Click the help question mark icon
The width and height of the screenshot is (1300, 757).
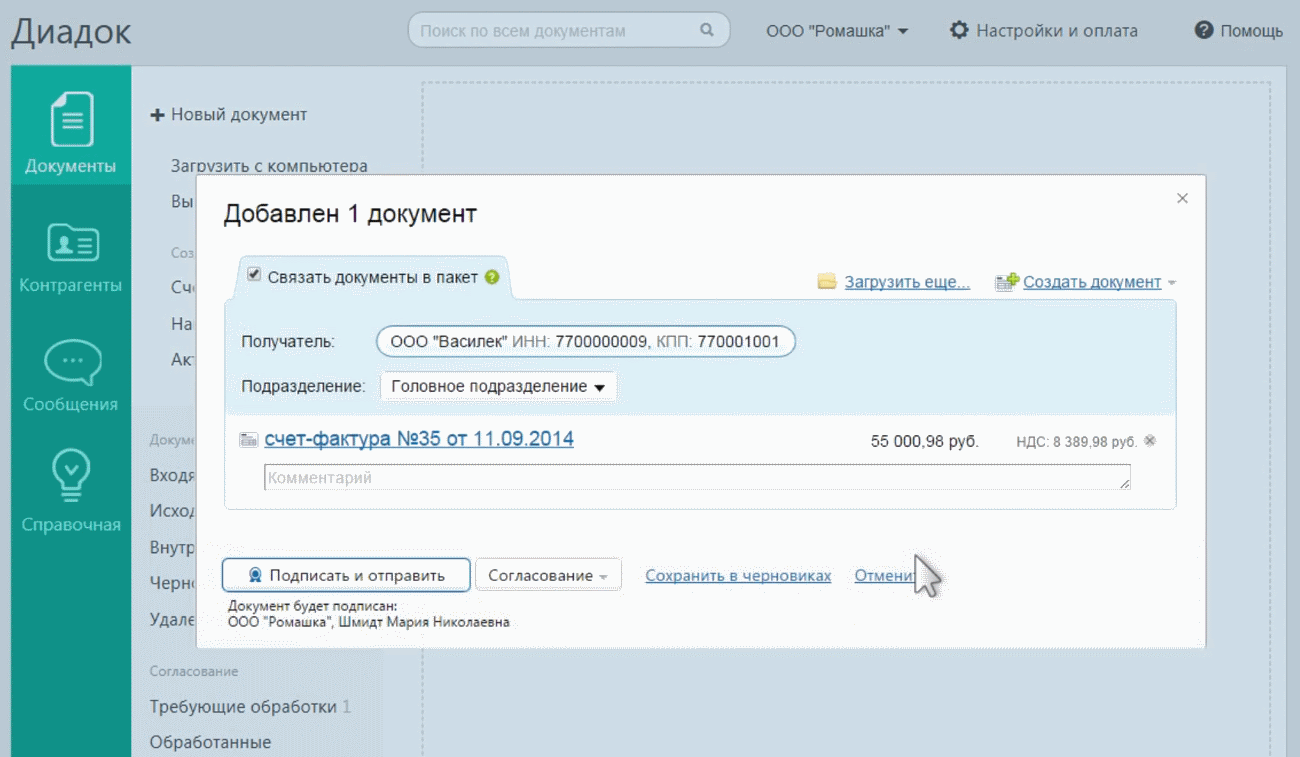click(x=1204, y=30)
